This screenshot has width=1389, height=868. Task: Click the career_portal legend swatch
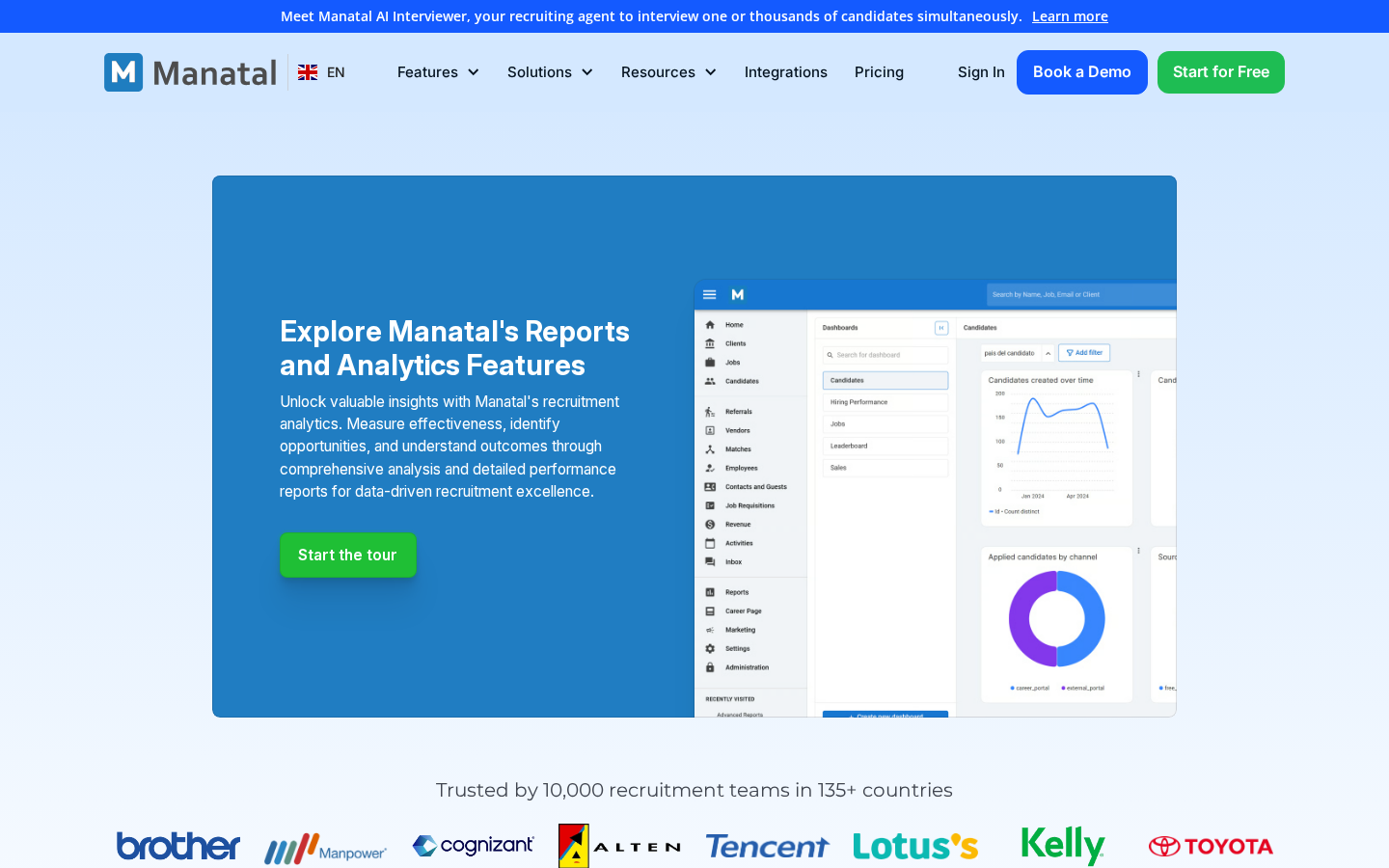(x=1013, y=689)
